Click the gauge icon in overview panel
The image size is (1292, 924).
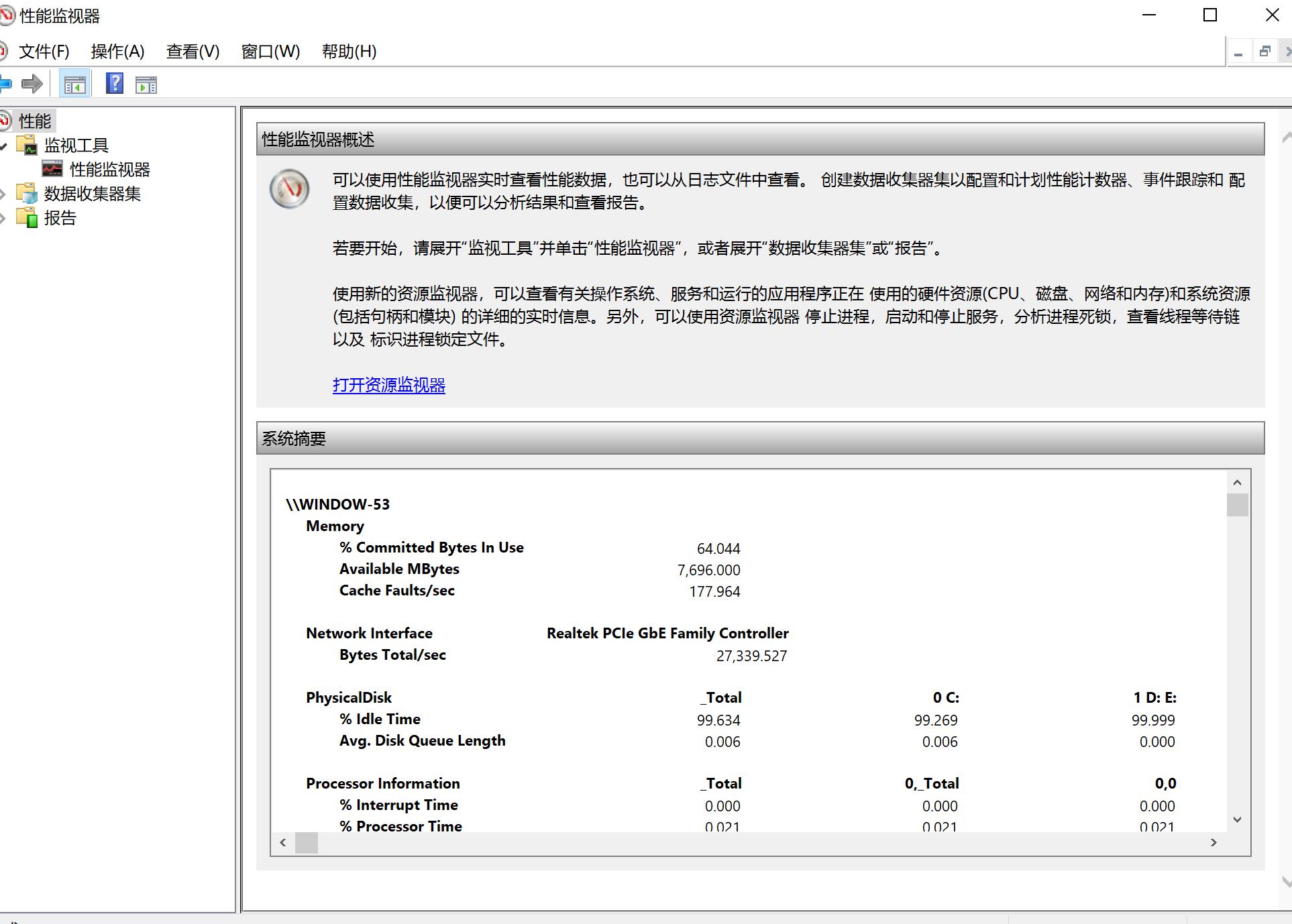[x=289, y=188]
